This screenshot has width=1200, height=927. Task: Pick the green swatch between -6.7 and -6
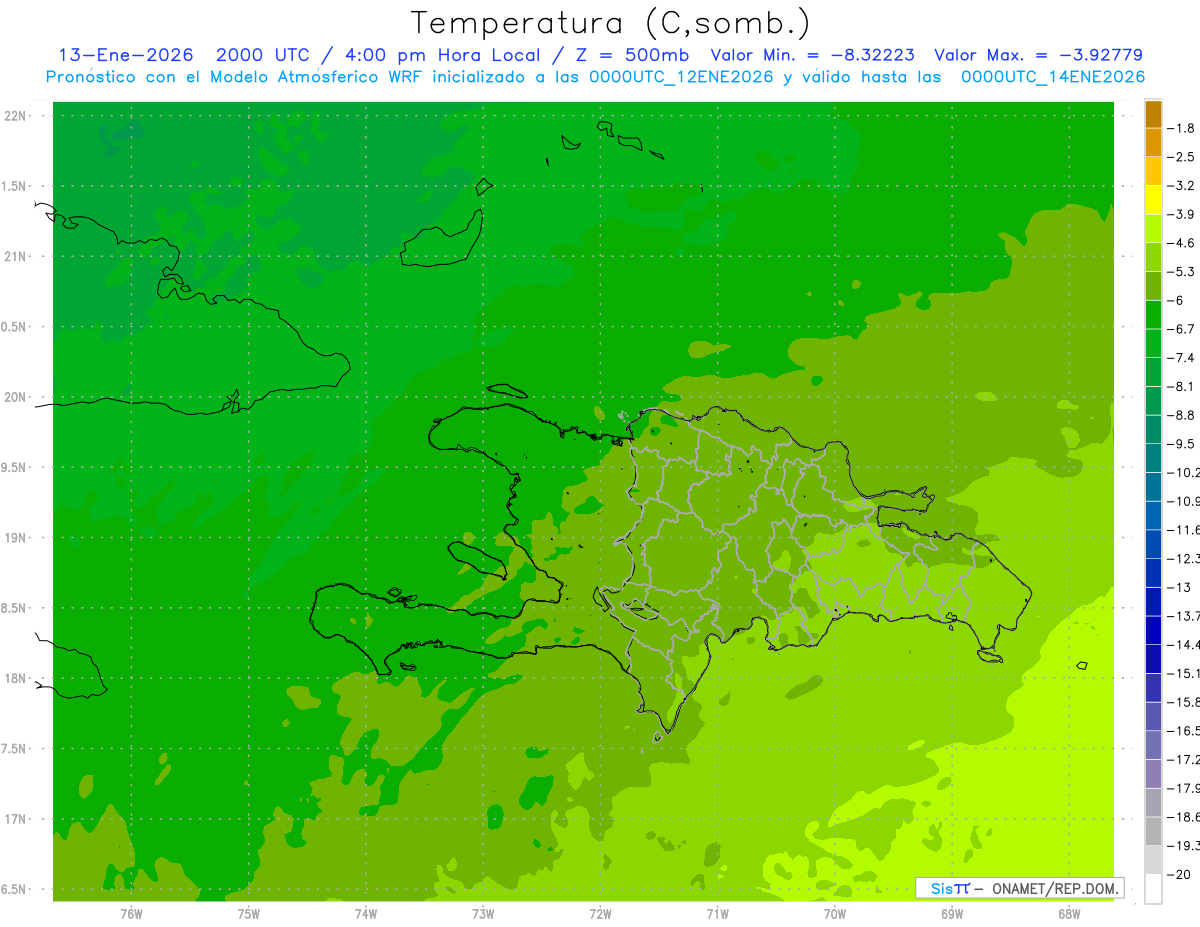pos(1153,315)
